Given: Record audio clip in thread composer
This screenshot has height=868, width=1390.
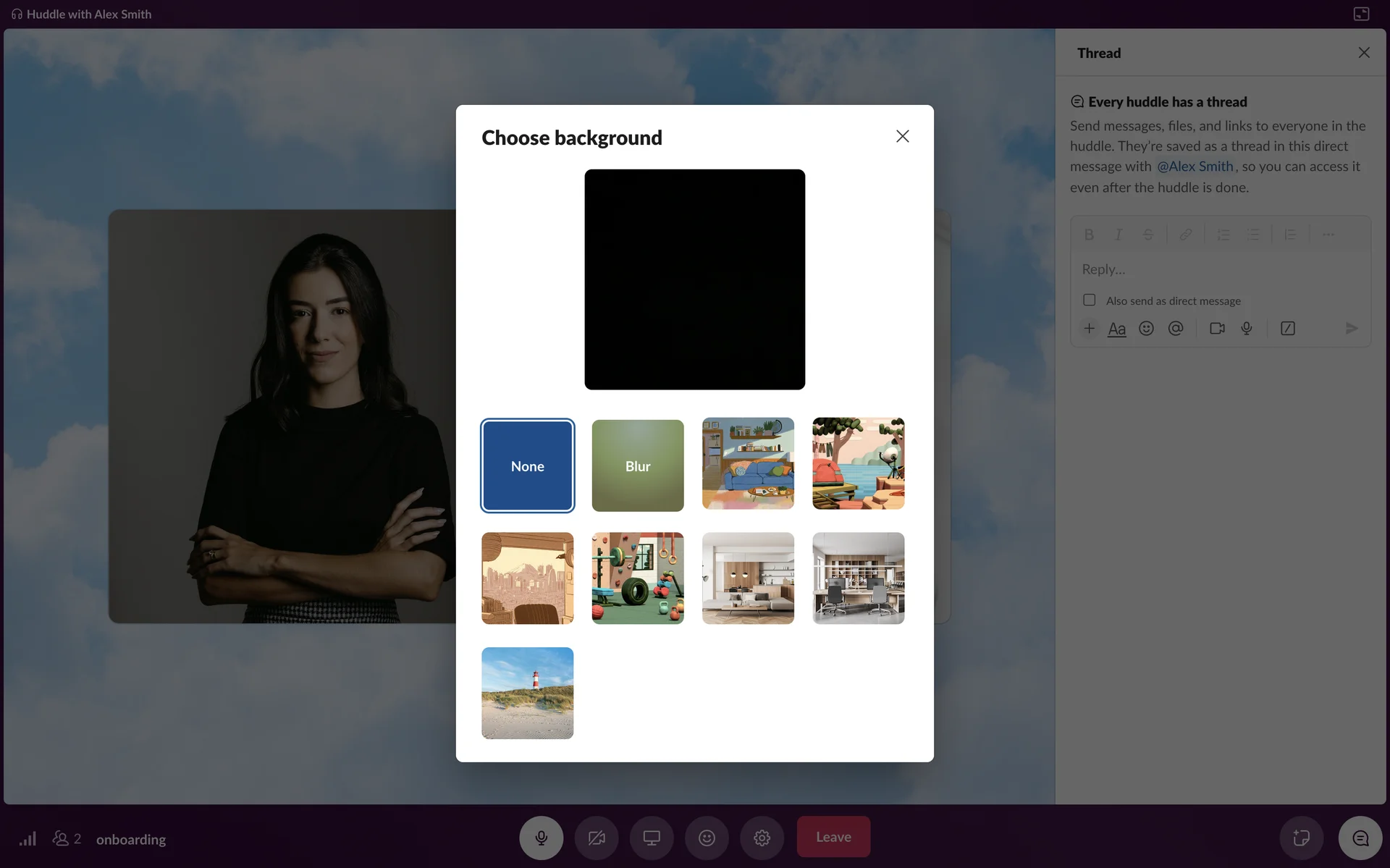Looking at the screenshot, I should click(x=1247, y=329).
